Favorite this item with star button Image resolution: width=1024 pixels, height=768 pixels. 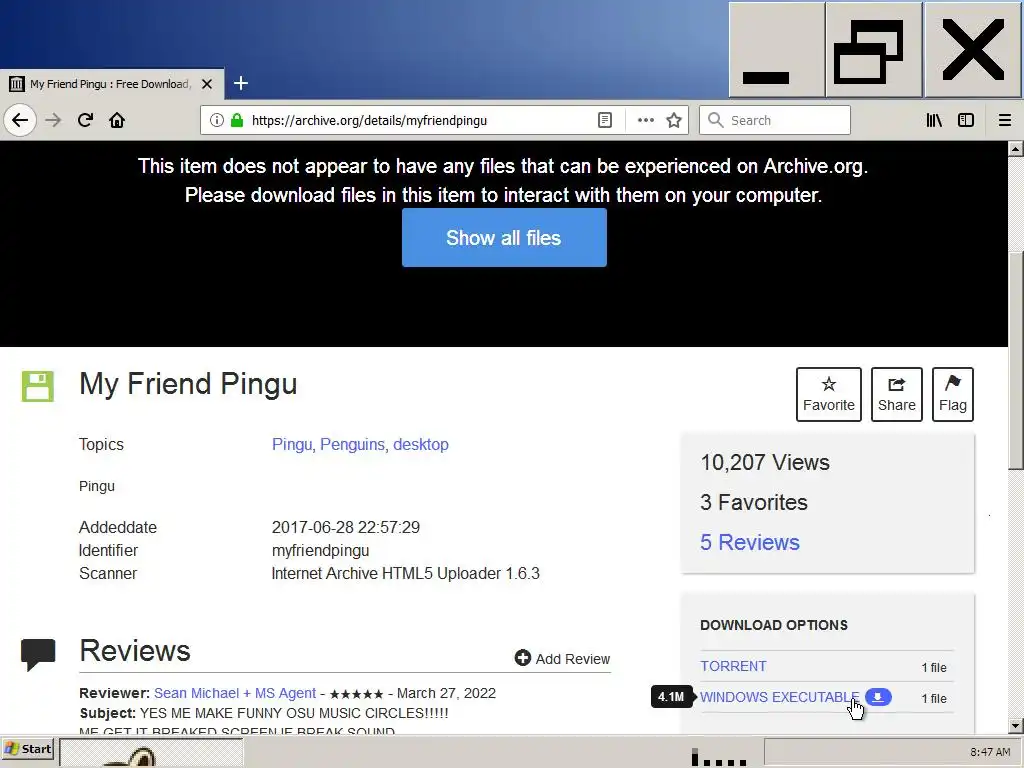[829, 394]
